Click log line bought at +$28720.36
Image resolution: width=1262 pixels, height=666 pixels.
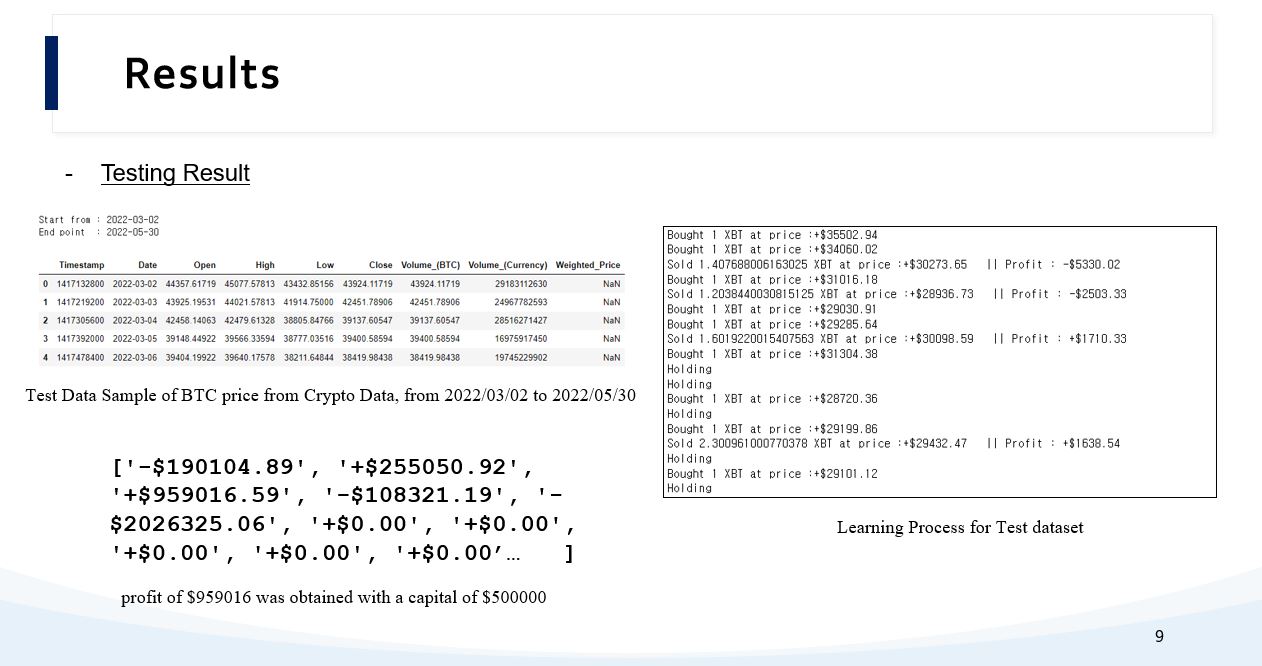coord(773,399)
